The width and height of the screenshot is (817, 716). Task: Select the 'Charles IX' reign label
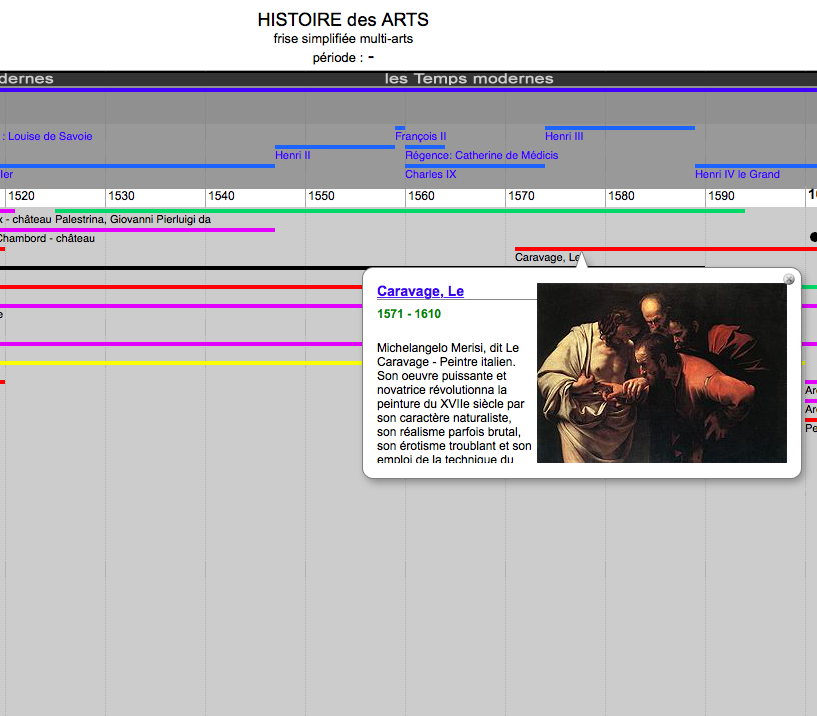431,174
